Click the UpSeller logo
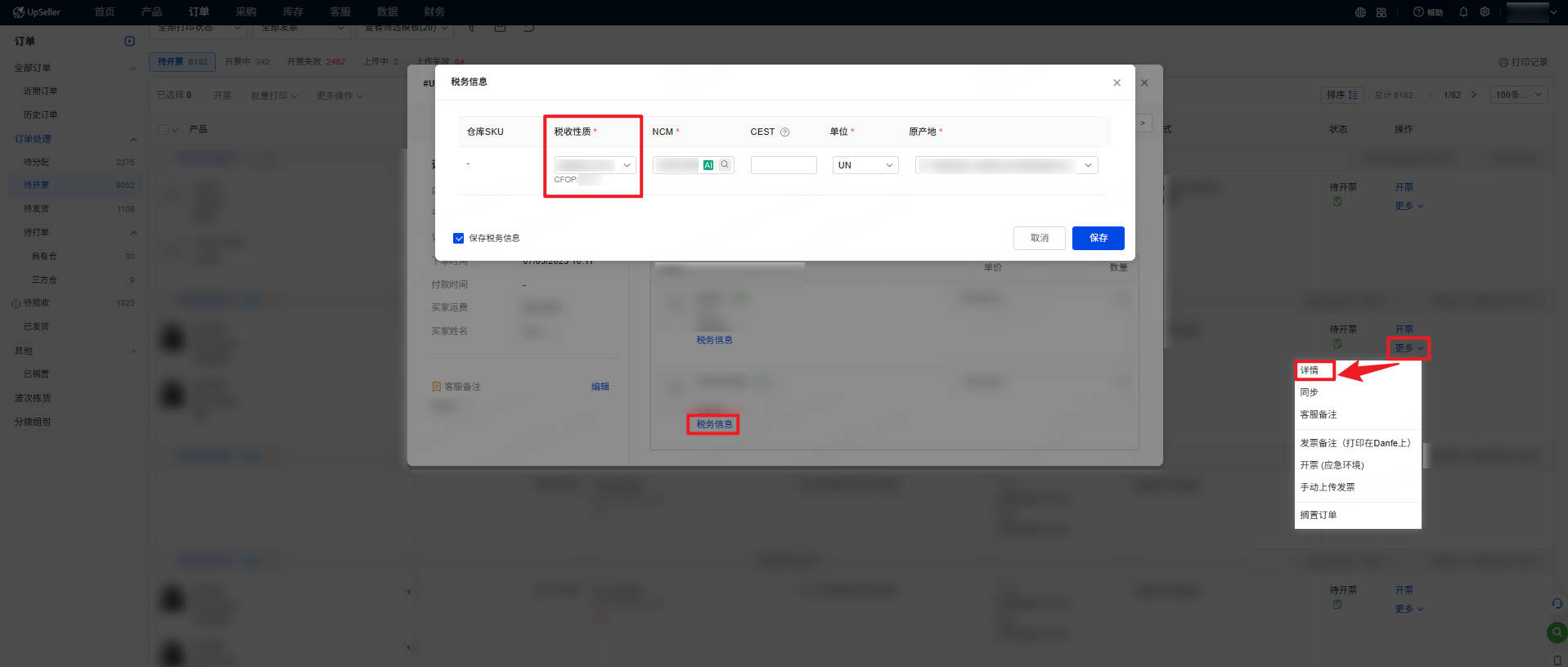 [37, 12]
